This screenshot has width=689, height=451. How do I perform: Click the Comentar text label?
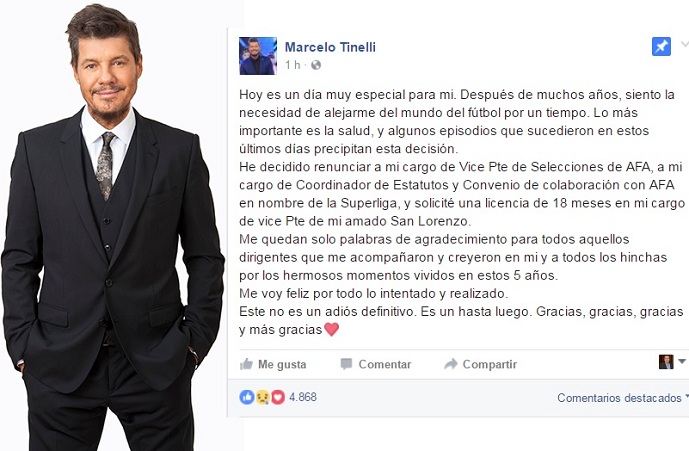click(x=384, y=364)
